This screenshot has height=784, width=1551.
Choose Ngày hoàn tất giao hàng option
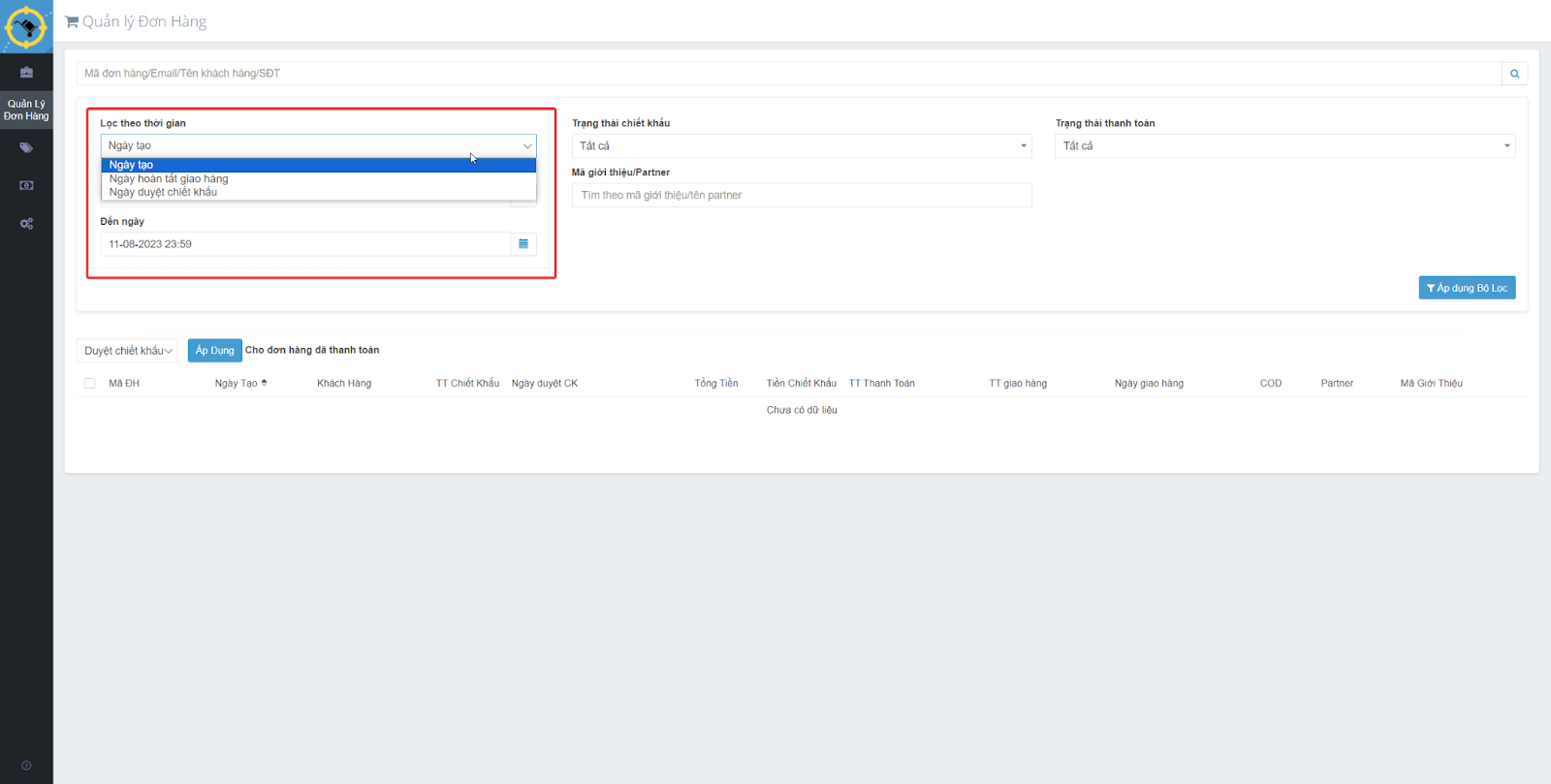[169, 179]
